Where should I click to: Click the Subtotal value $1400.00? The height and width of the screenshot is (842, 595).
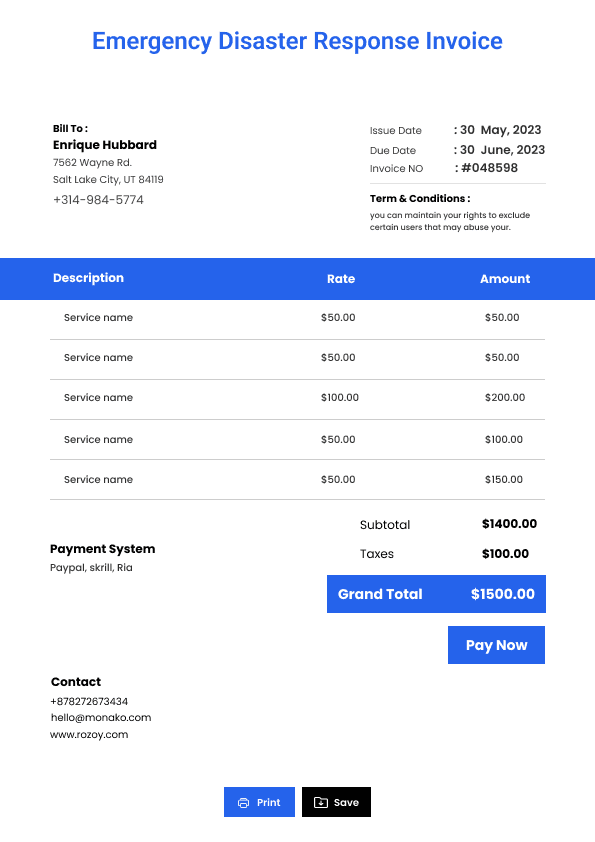pyautogui.click(x=509, y=524)
